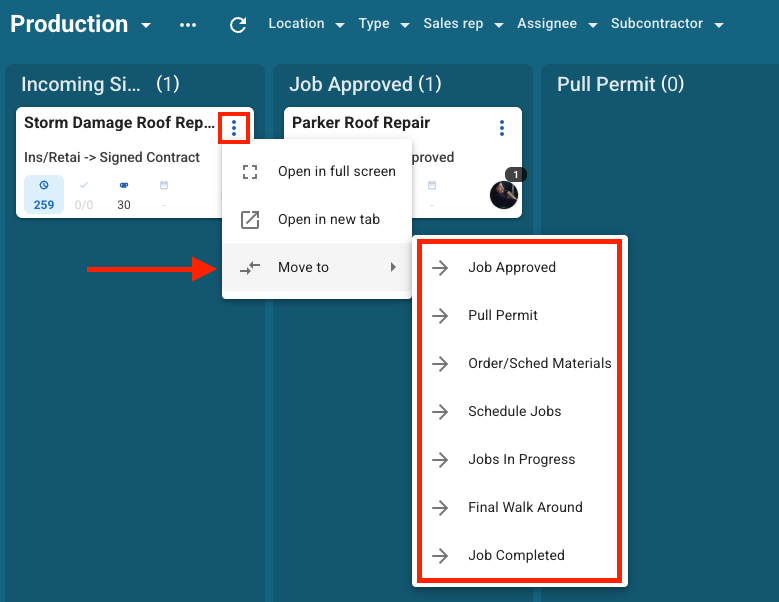Click the Parker Roof Repair card title
Screen dimensions: 779x602
[x=361, y=123]
